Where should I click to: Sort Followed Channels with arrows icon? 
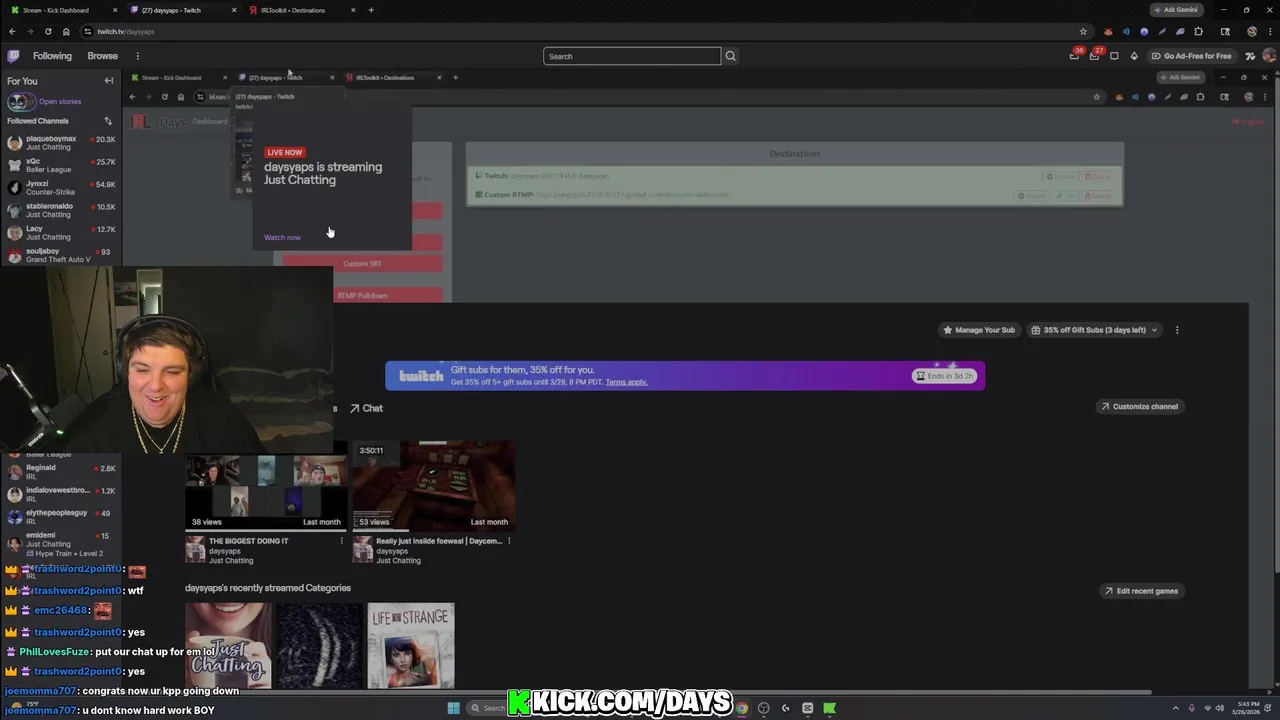108,121
